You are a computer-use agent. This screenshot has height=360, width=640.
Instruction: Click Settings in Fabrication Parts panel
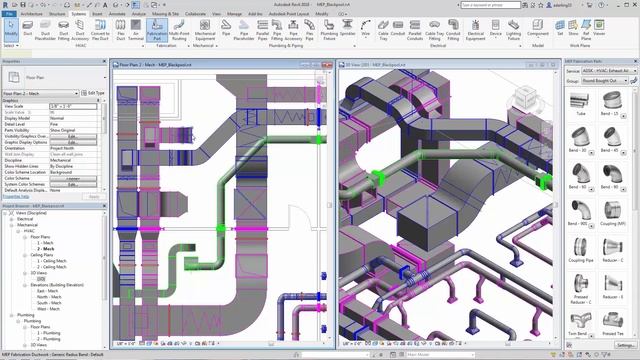pyautogui.click(x=625, y=345)
